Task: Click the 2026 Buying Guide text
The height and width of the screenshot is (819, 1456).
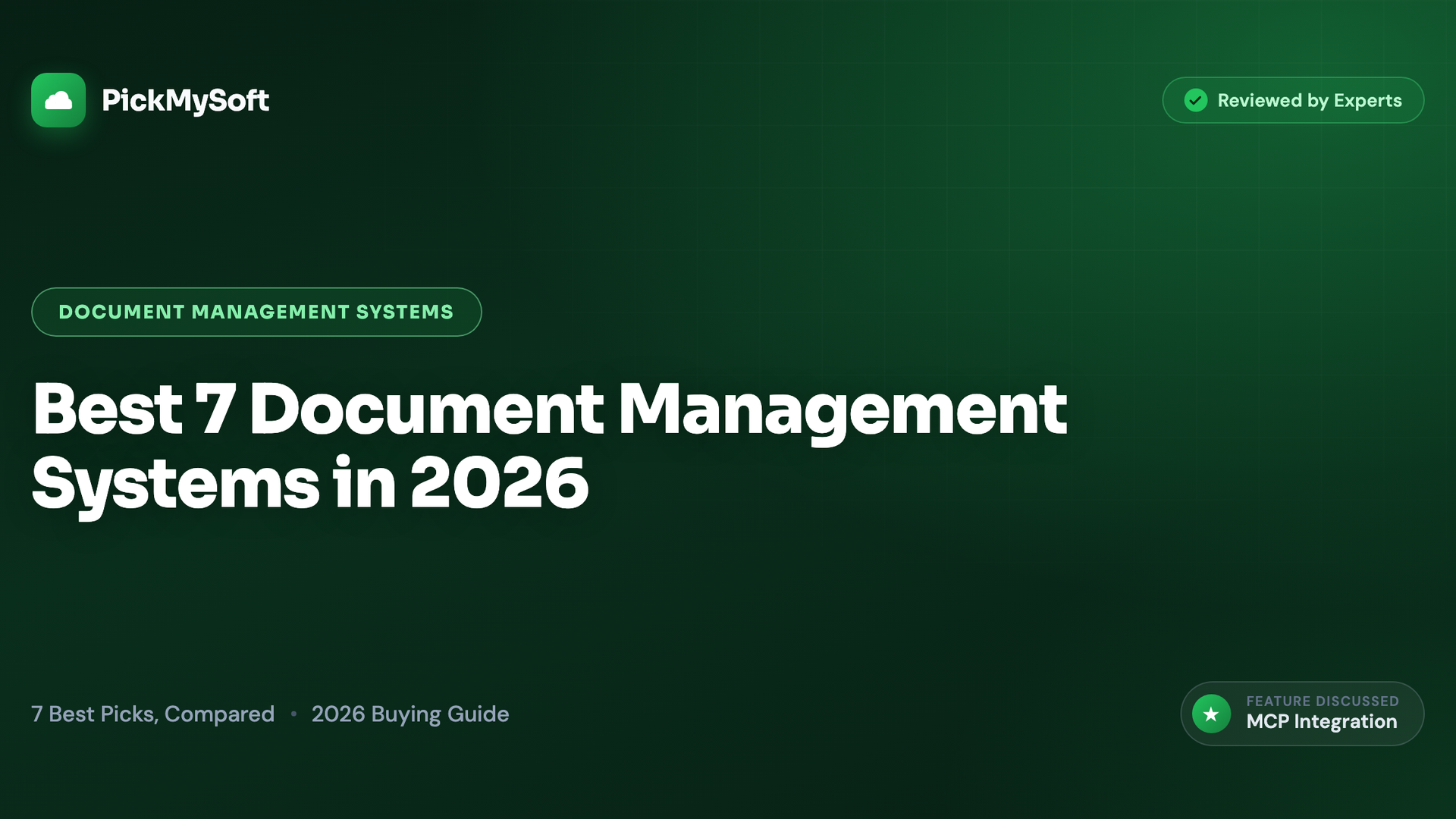Action: click(410, 714)
